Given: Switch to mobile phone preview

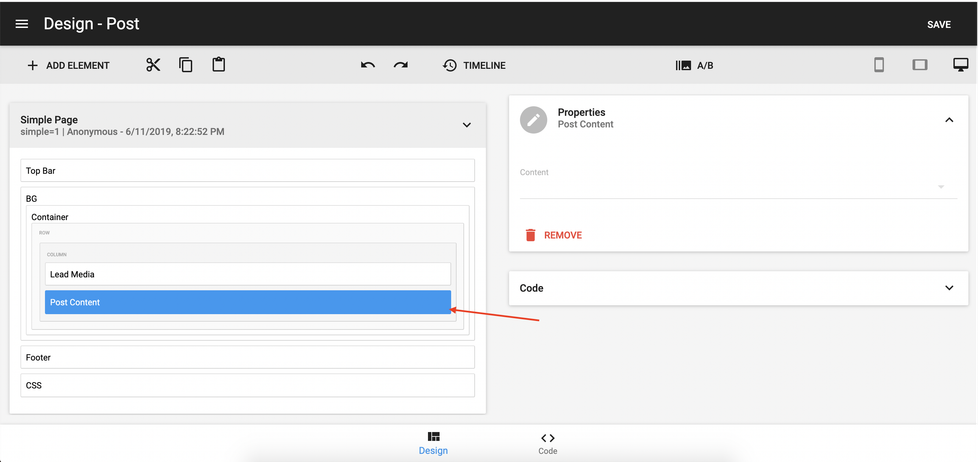Looking at the screenshot, I should pyautogui.click(x=879, y=65).
